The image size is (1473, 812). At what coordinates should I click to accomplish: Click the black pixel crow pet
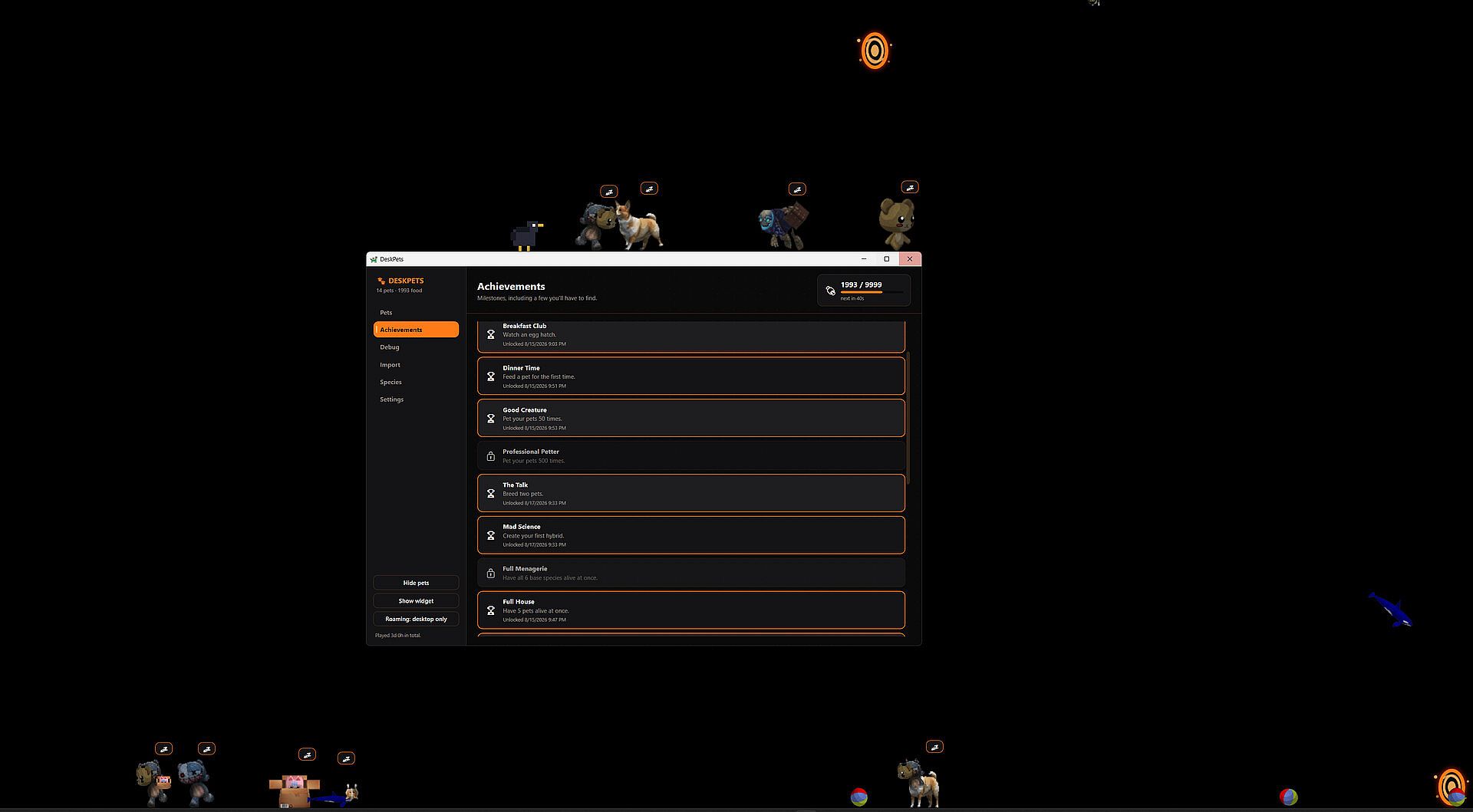(526, 235)
